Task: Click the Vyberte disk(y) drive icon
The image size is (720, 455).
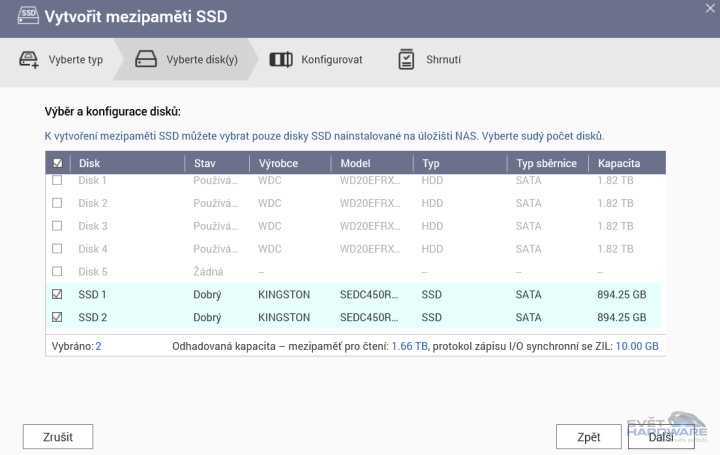Action: pyautogui.click(x=146, y=59)
